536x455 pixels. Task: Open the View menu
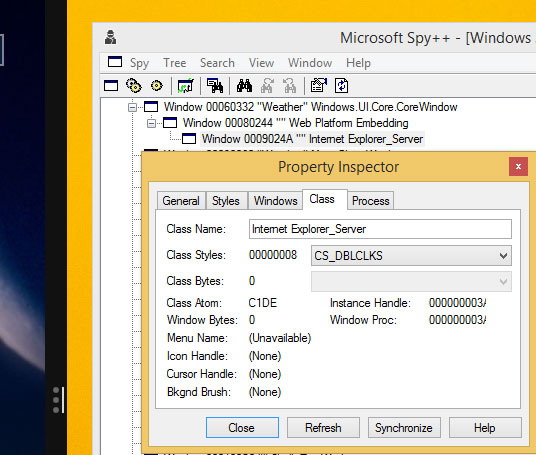click(x=261, y=63)
